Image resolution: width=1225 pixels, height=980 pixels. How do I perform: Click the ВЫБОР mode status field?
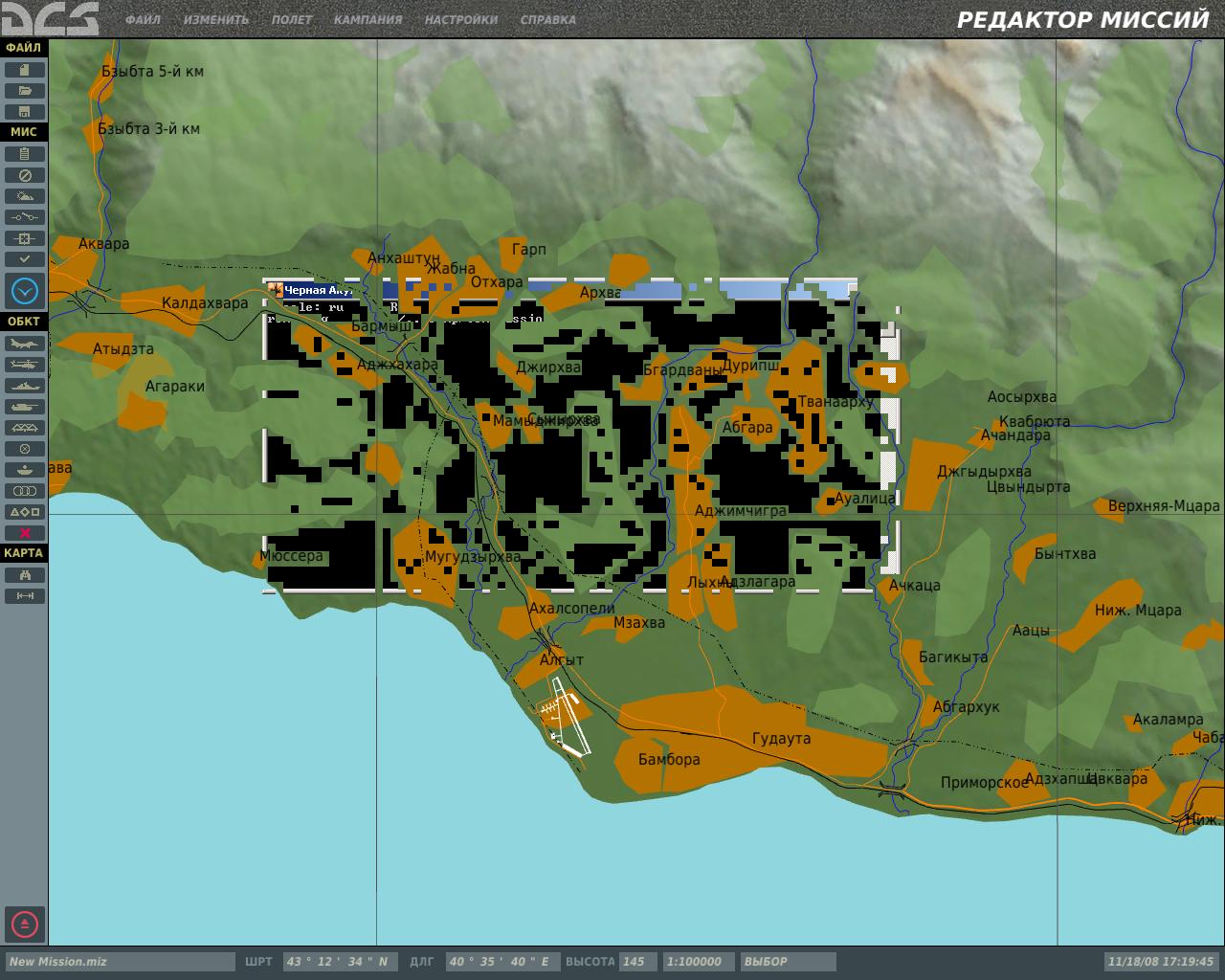(x=787, y=962)
